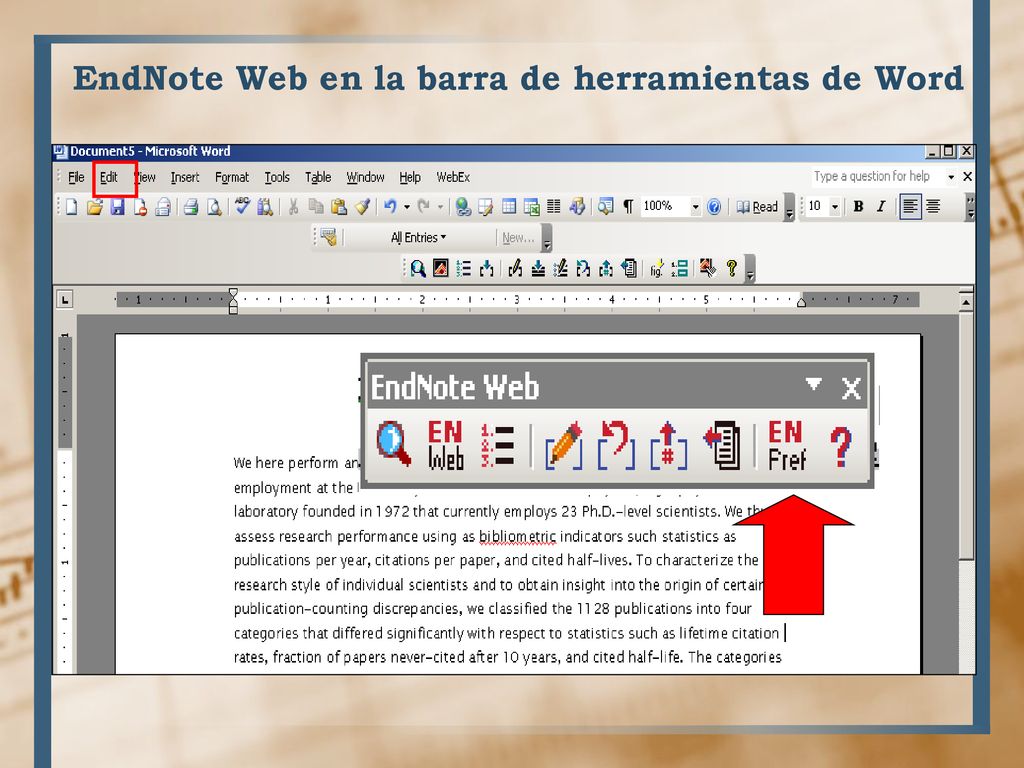Click the Find Figure 'fig.' icon
Viewport: 1024px width, 768px height.
(x=656, y=268)
